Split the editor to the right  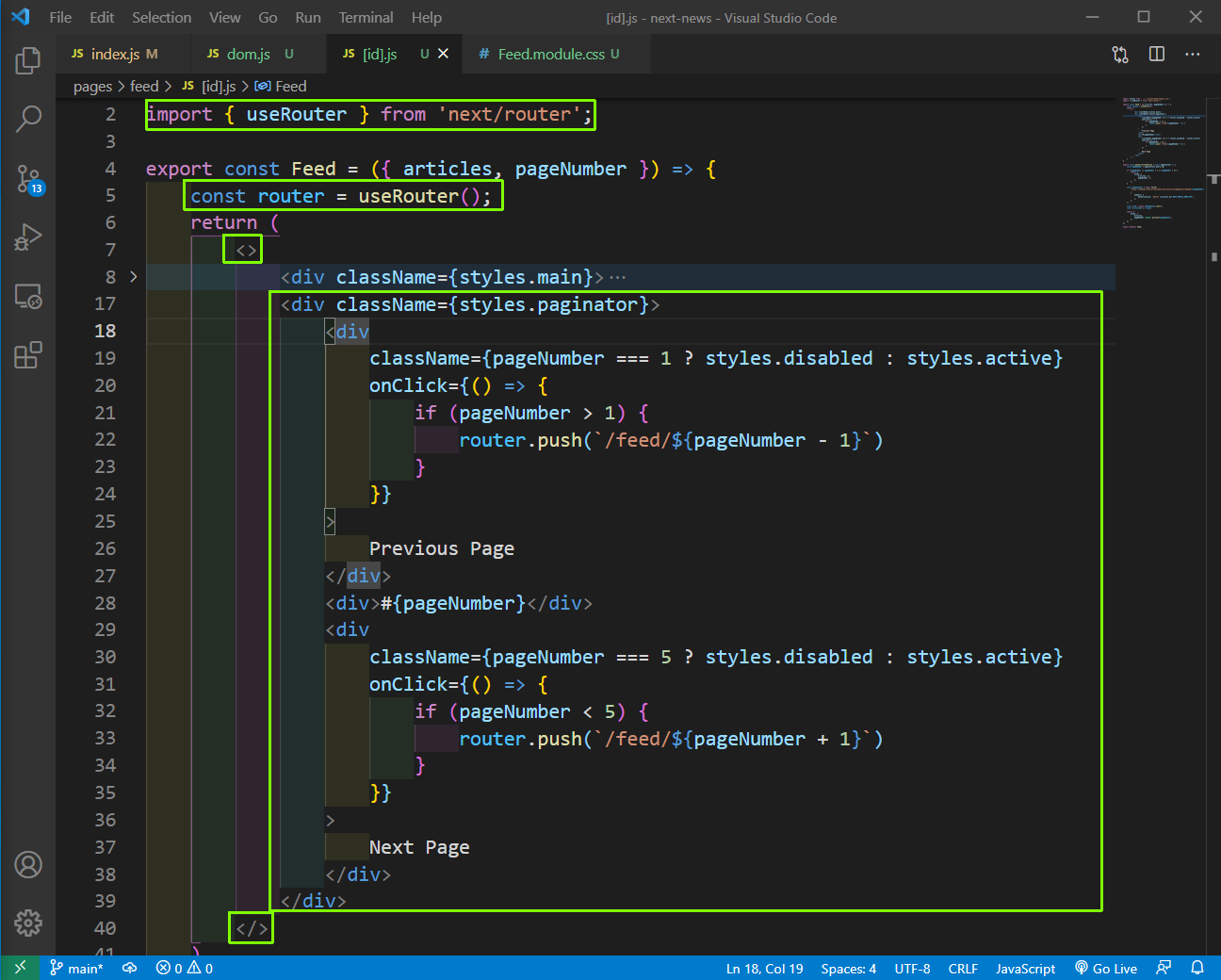pyautogui.click(x=1157, y=54)
